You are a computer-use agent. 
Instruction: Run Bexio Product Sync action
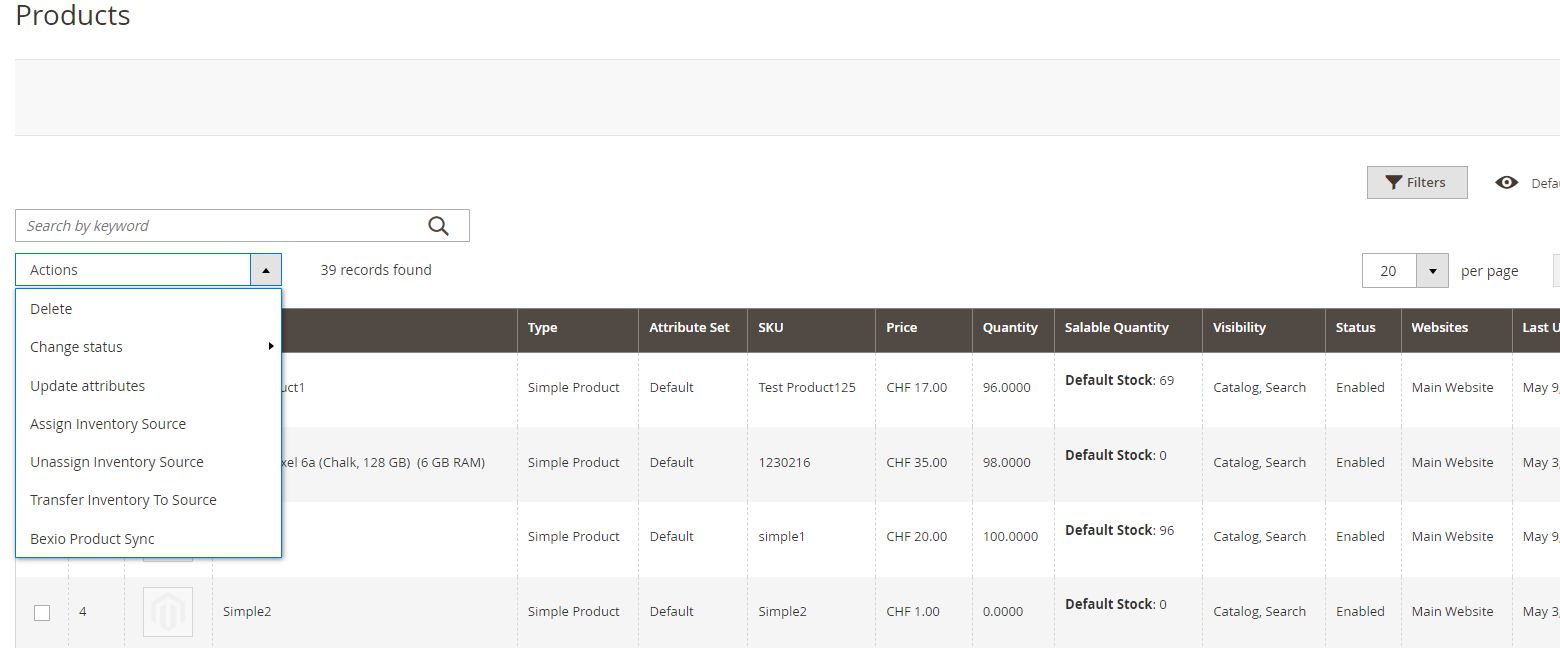tap(92, 539)
